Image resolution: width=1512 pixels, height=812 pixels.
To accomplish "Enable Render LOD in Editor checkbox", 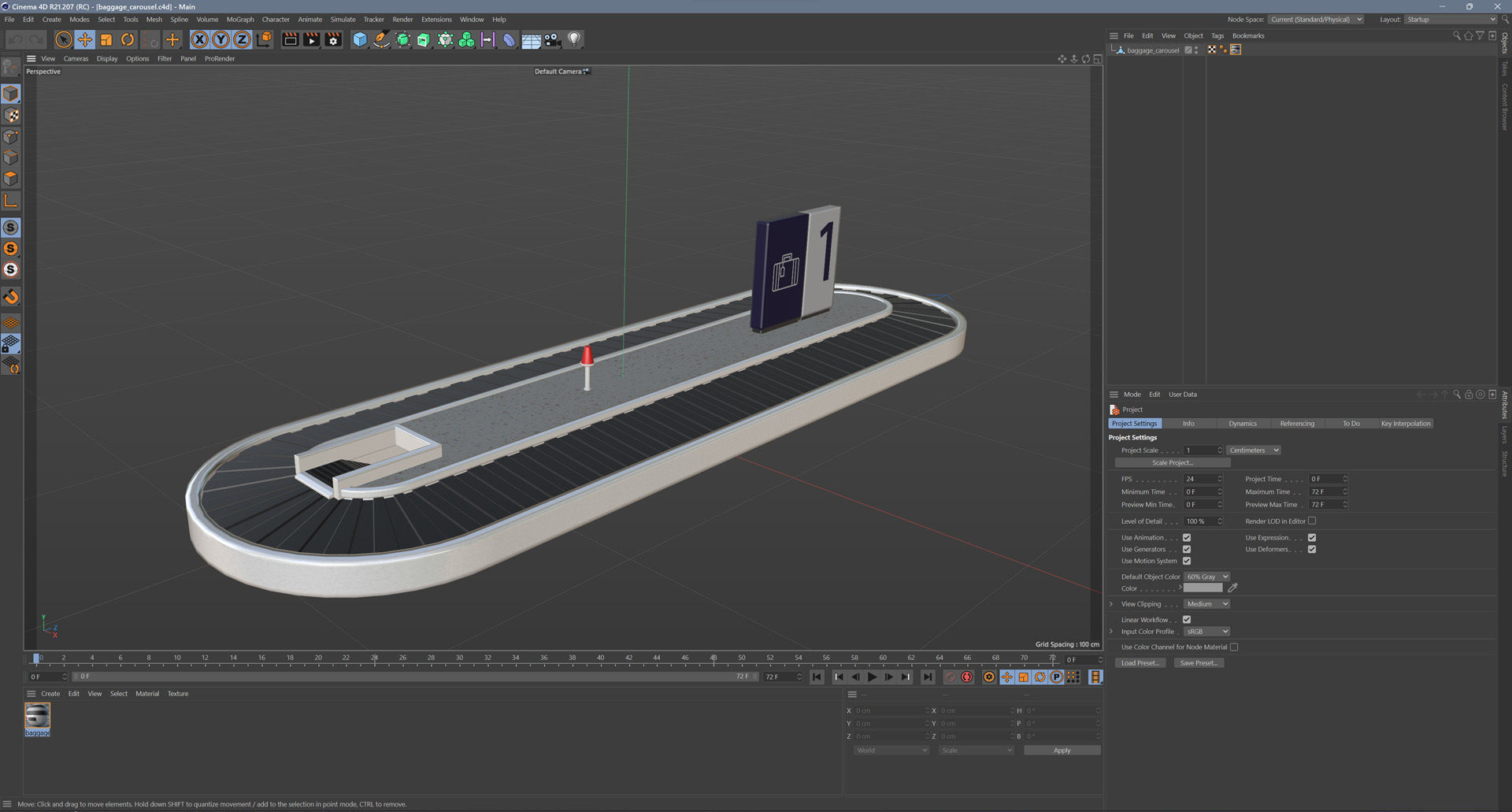I will pos(1312,521).
